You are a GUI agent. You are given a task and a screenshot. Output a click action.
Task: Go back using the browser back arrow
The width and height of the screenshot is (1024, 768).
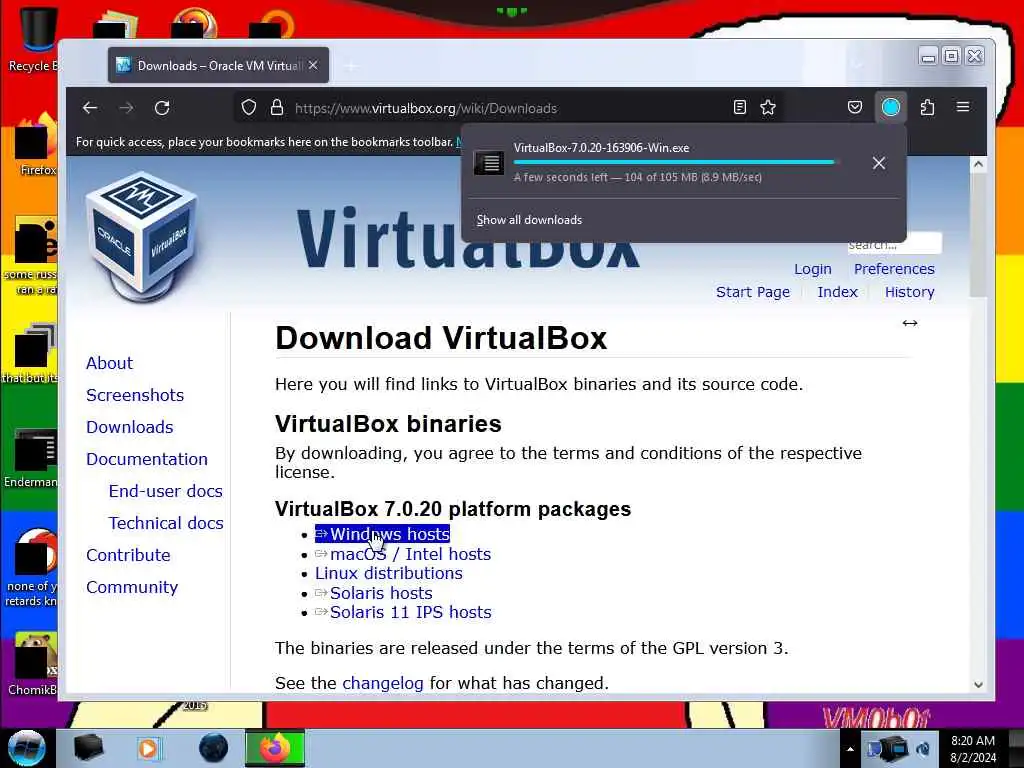click(90, 108)
